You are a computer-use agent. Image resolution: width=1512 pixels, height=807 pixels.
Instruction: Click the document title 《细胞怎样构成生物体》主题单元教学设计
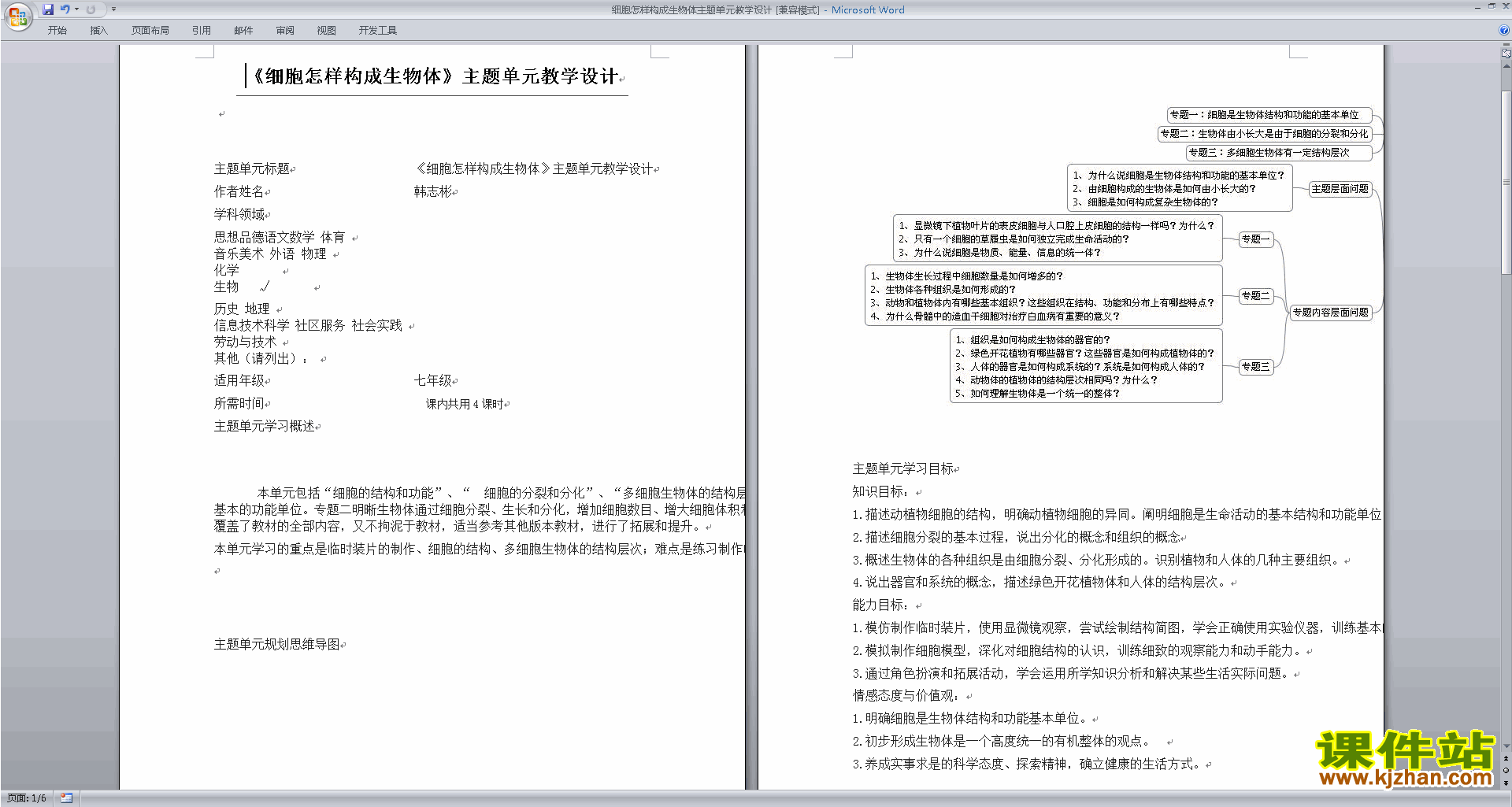pos(436,77)
